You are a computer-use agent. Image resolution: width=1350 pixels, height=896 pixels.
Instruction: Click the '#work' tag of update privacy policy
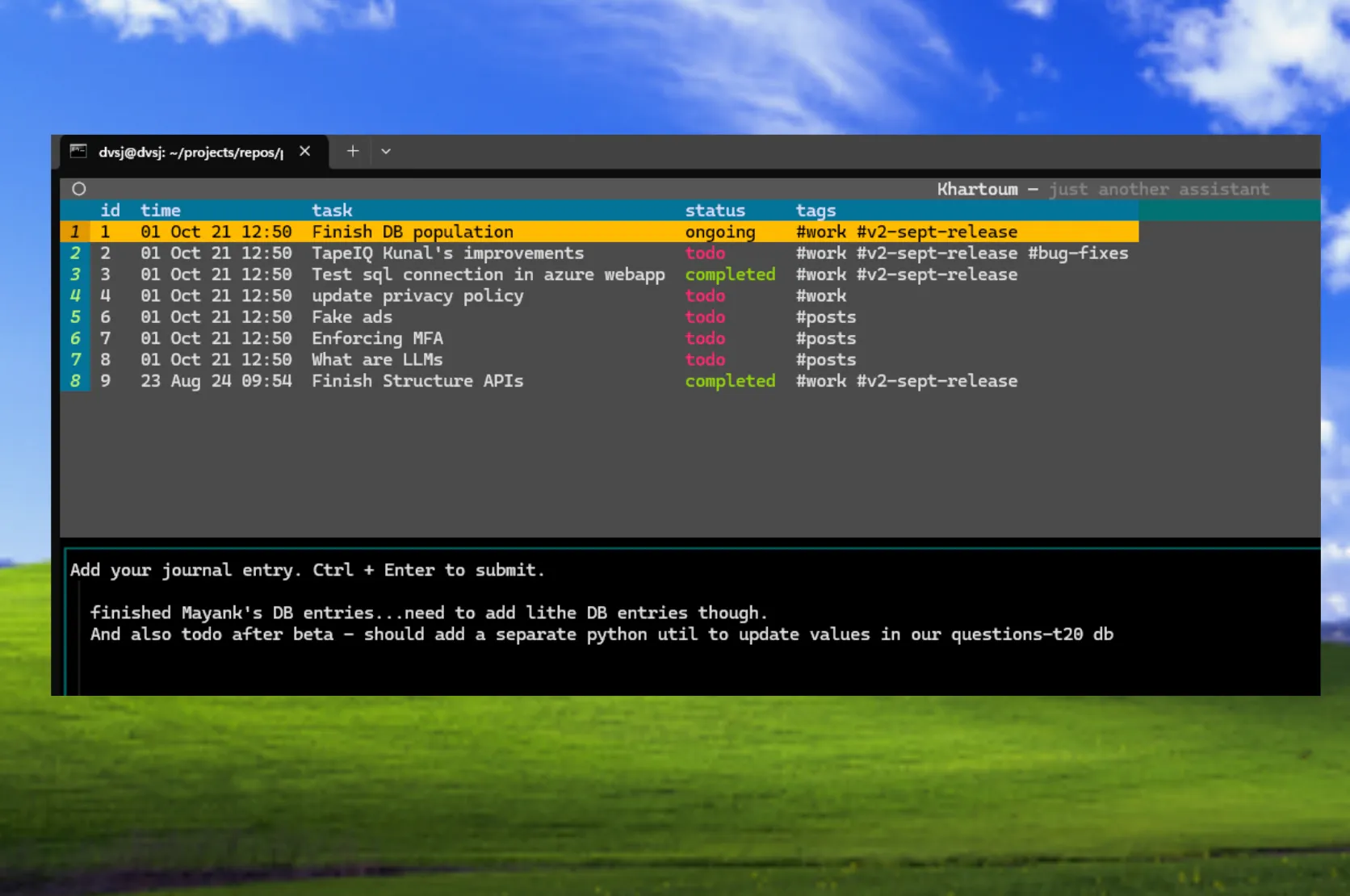tap(821, 295)
